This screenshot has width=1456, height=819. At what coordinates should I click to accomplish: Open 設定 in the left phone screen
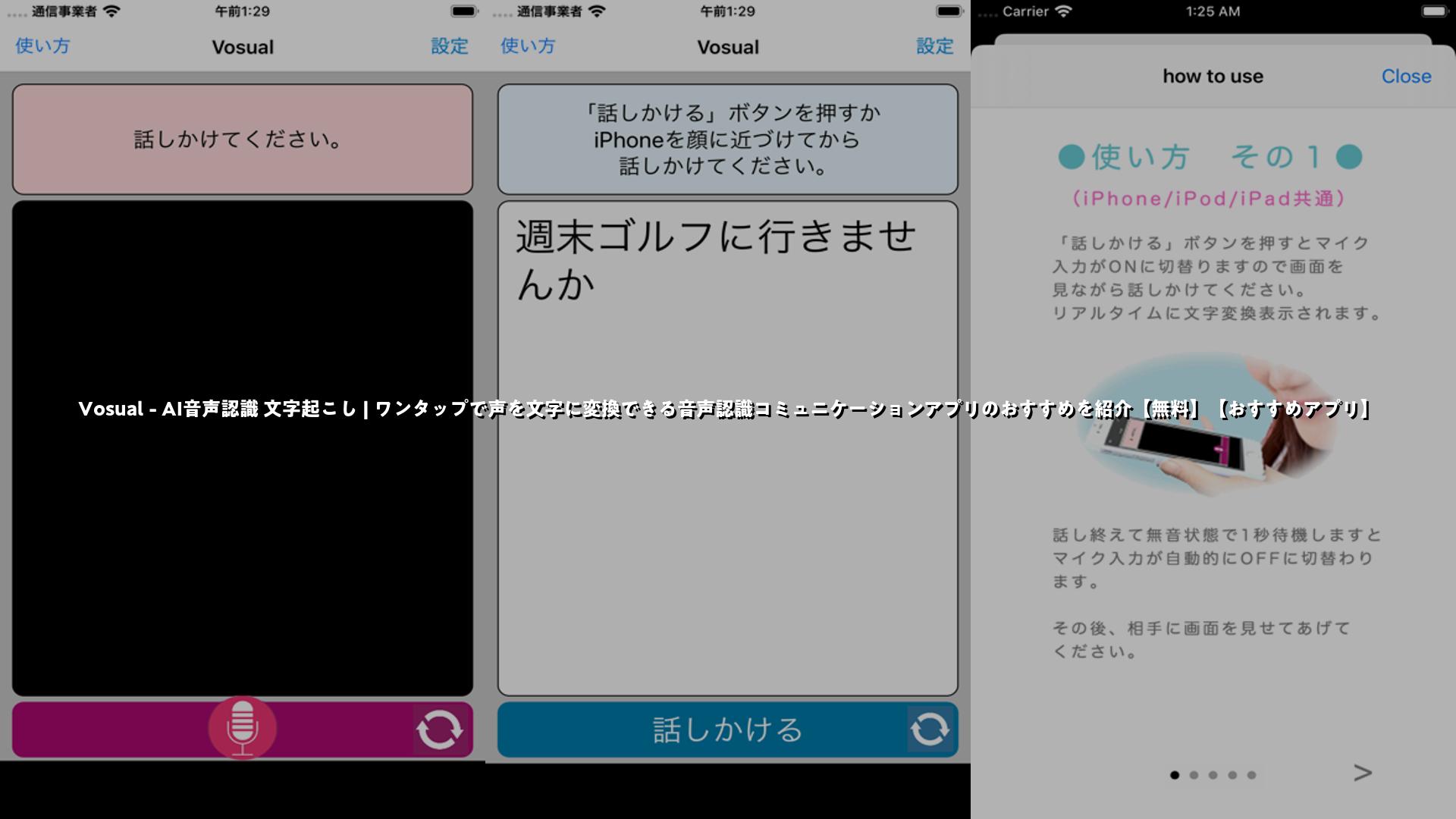[450, 46]
